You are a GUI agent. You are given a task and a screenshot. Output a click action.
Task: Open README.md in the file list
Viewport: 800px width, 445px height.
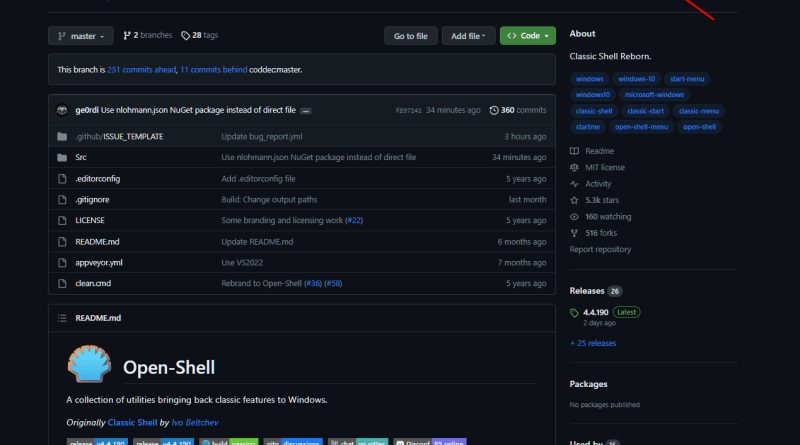coord(97,241)
